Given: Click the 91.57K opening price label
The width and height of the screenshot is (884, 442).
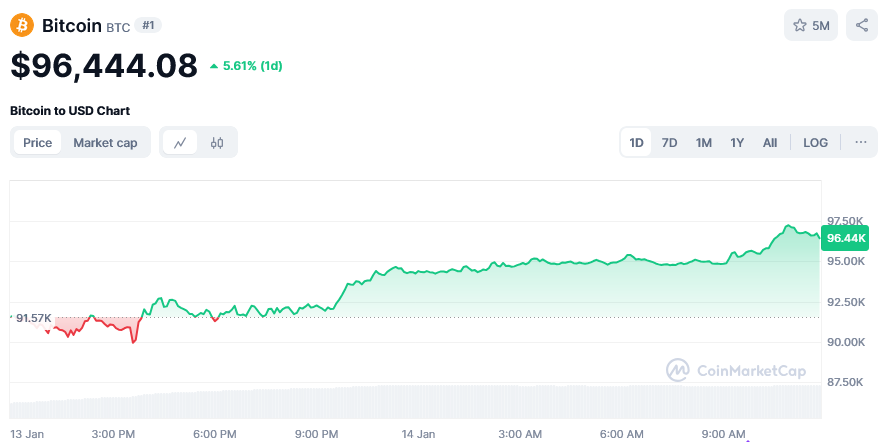Looking at the screenshot, I should click(33, 319).
